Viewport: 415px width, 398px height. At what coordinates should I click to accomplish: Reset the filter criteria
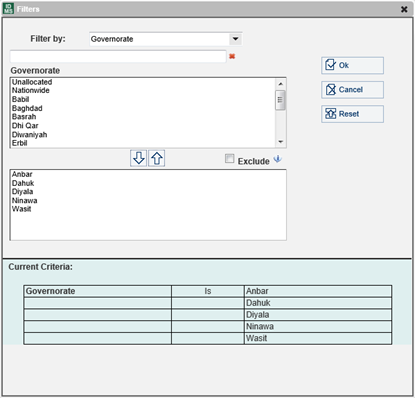coord(352,114)
